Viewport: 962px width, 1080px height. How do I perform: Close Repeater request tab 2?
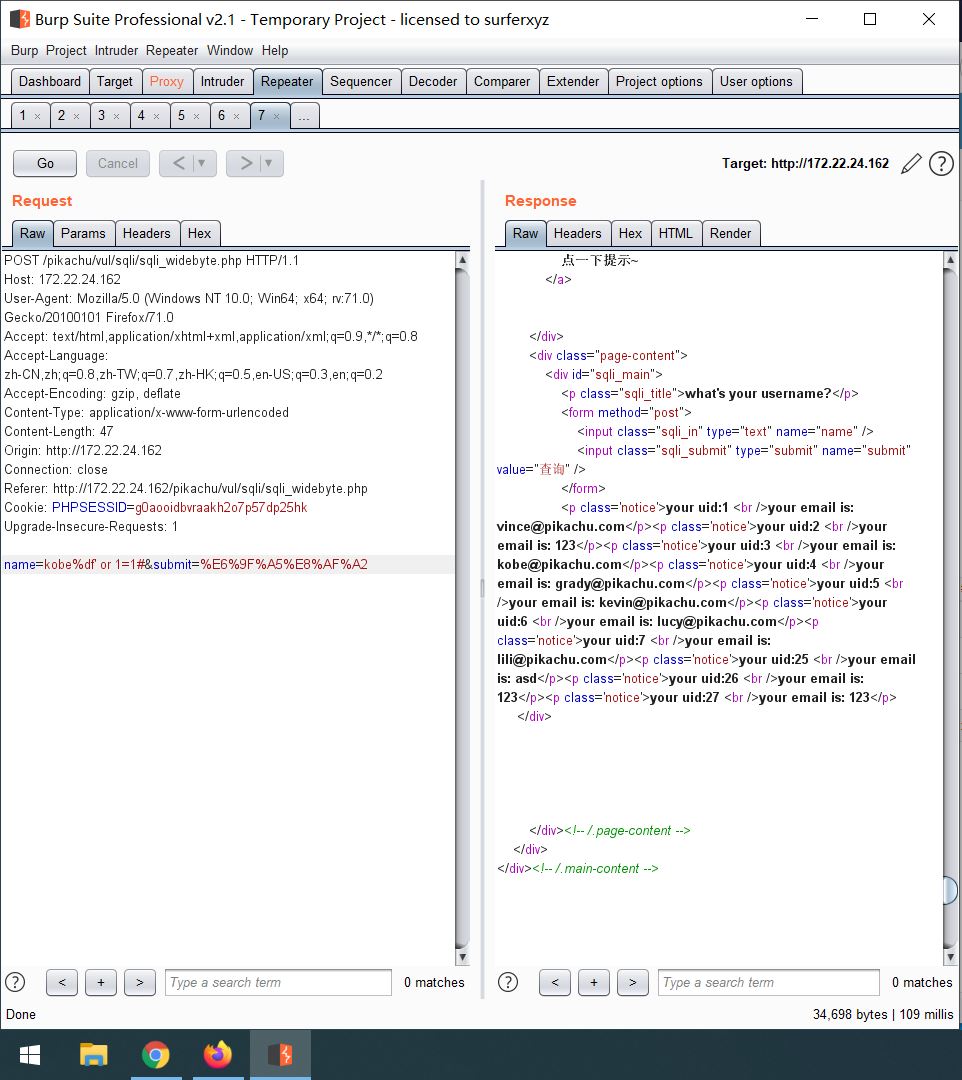(x=76, y=116)
